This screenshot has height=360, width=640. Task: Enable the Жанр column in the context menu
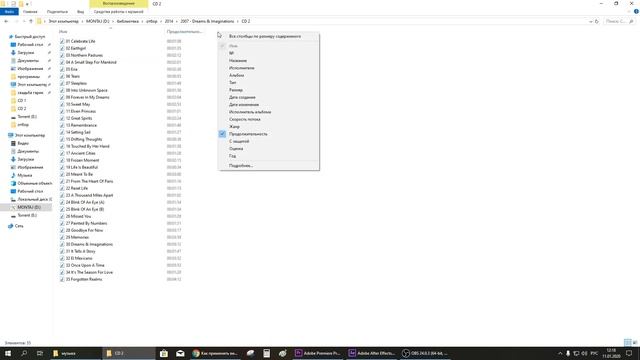[x=234, y=127]
